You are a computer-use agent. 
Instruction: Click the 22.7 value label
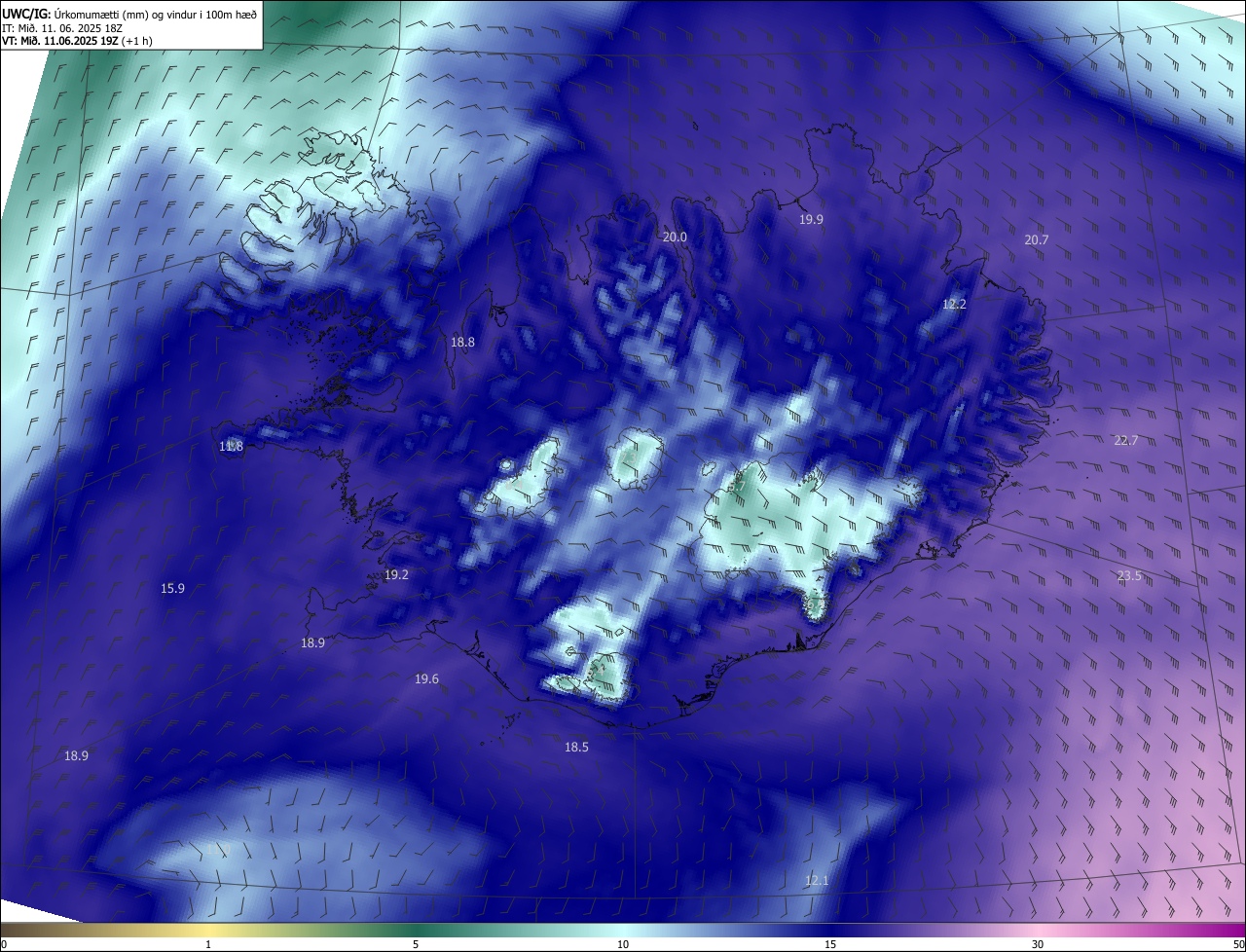(1126, 441)
